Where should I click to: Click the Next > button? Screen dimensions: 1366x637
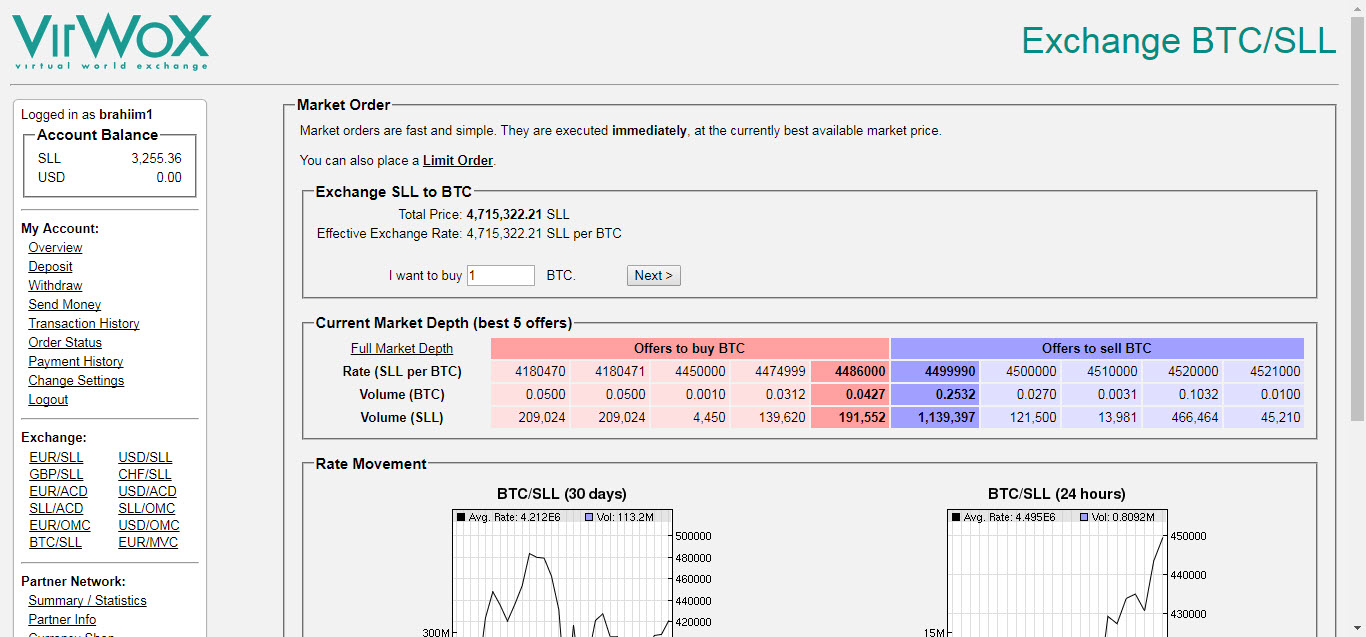(654, 275)
